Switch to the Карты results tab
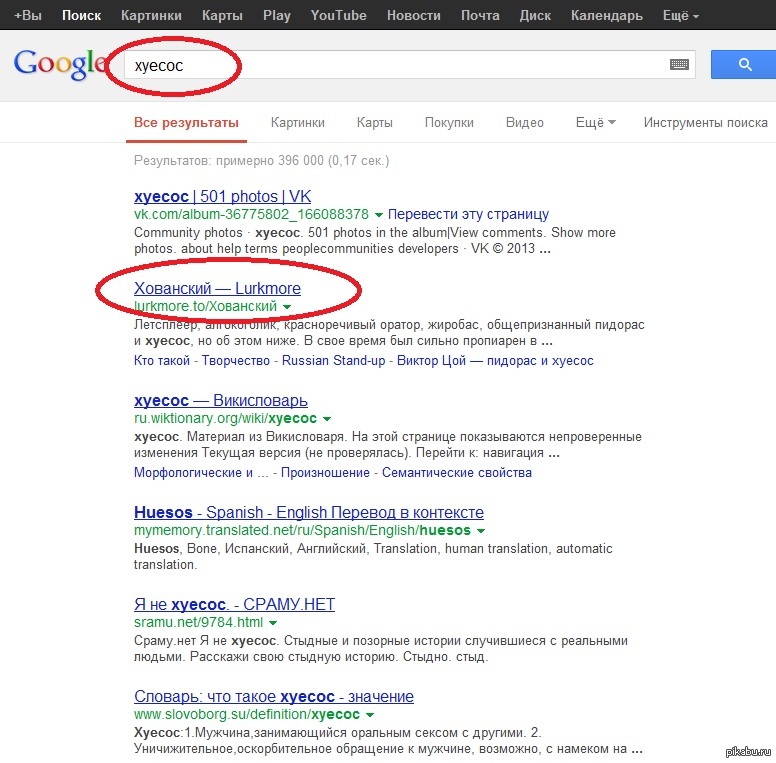The width and height of the screenshot is (776, 763). [x=375, y=123]
